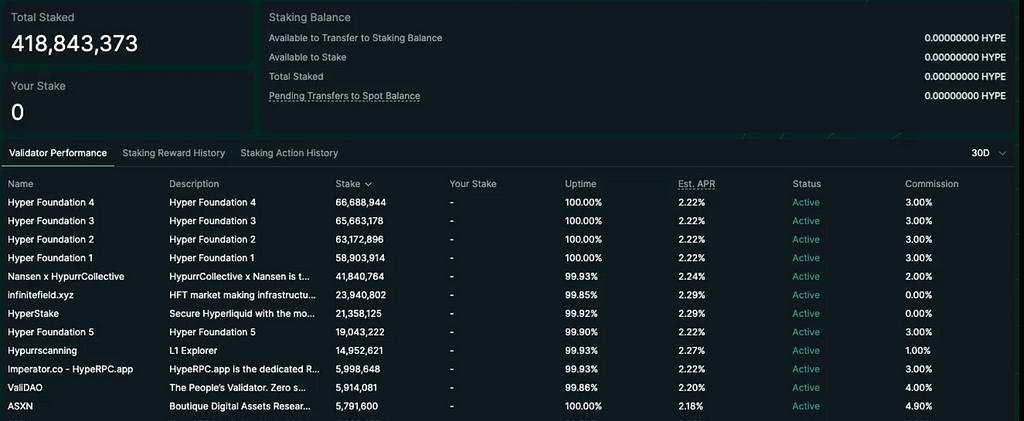
Task: Click the Your Stake 0 value
Action: [18, 113]
